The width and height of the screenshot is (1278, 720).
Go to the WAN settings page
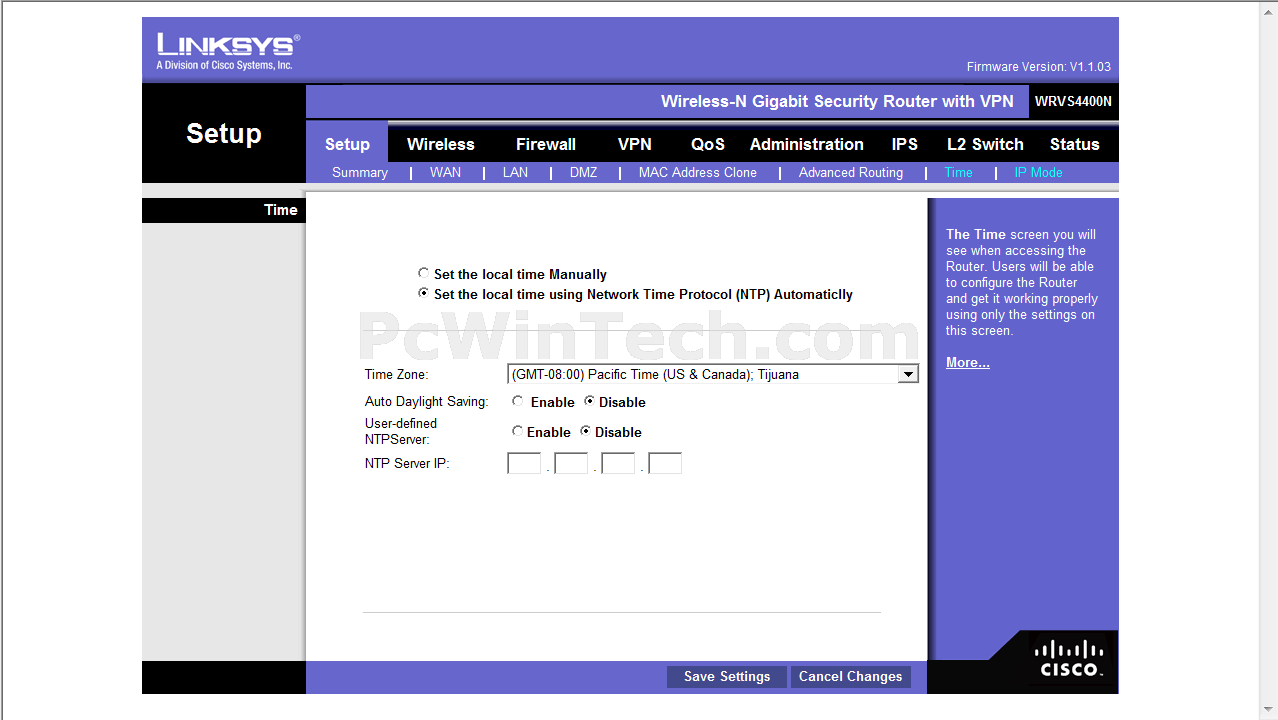pyautogui.click(x=446, y=172)
